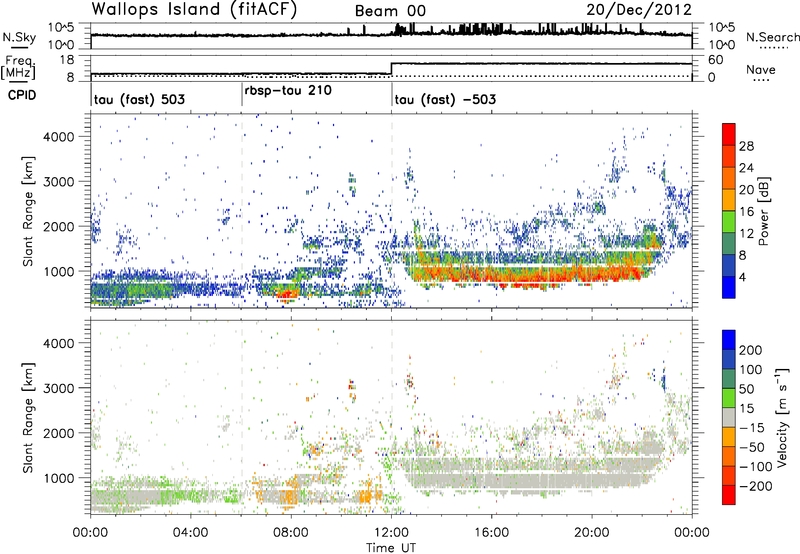Select the CPID row label
Image resolution: width=800 pixels, height=554 pixels.
22,95
